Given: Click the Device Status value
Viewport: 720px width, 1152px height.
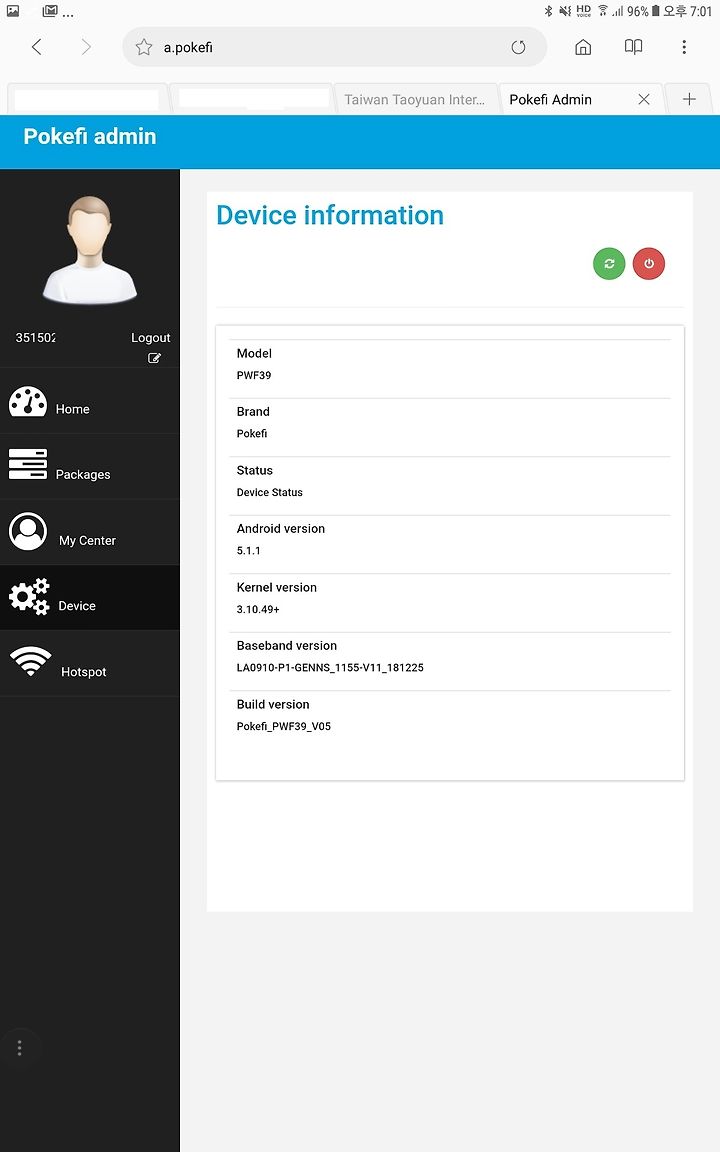Looking at the screenshot, I should tap(270, 492).
